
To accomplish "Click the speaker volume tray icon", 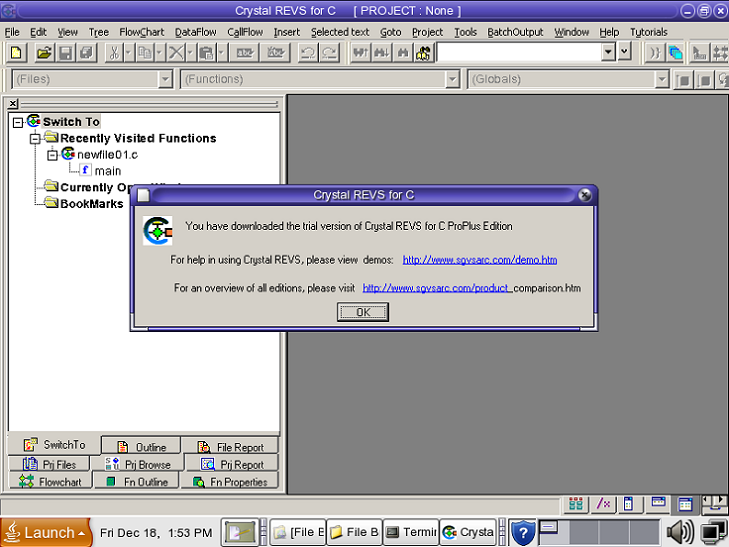I will [680, 532].
